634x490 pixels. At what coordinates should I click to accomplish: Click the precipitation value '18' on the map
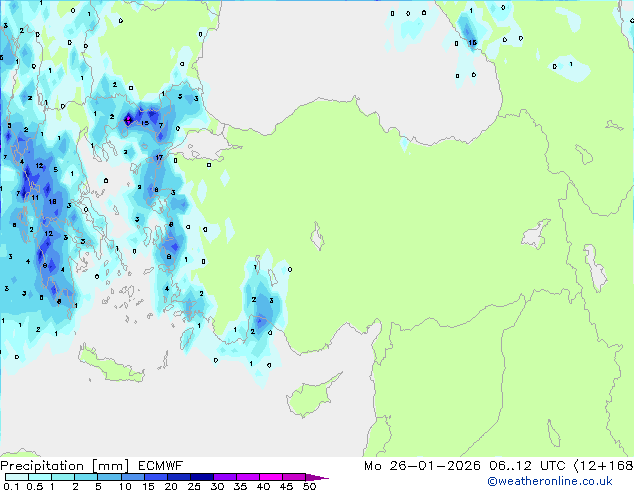tap(53, 201)
